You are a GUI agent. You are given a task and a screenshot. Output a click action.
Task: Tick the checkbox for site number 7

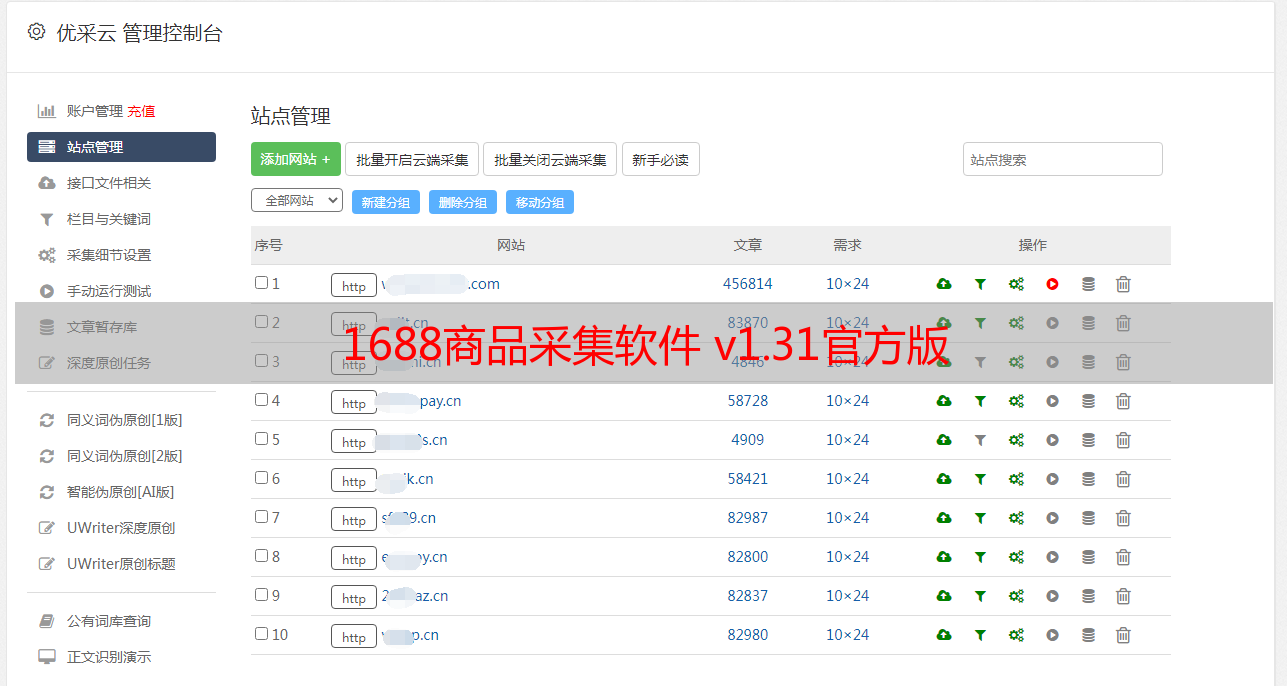point(261,517)
